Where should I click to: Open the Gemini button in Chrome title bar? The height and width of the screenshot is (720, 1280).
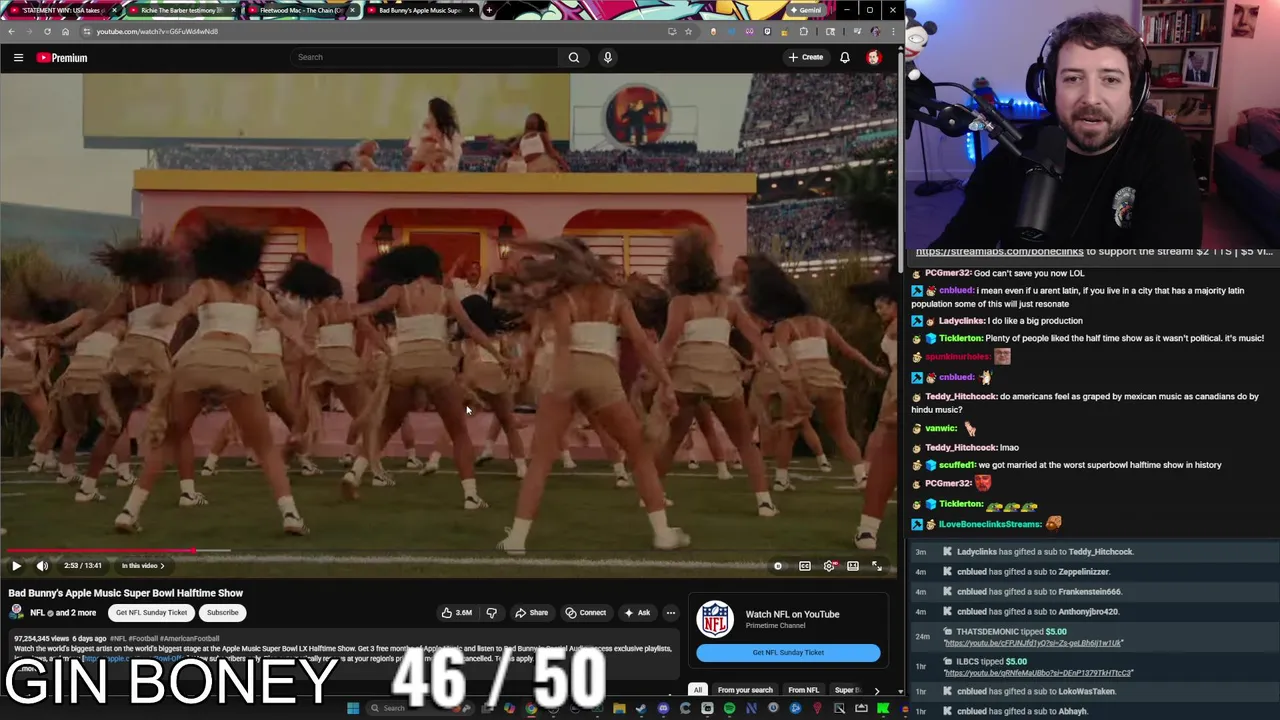click(805, 10)
